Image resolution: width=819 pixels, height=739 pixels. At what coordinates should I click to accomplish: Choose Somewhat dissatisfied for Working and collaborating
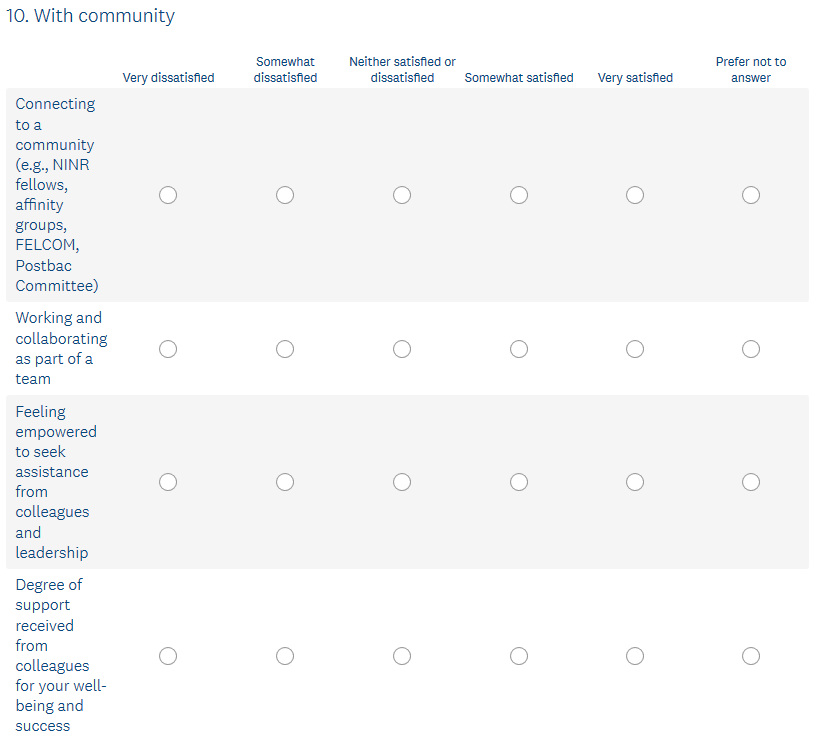click(285, 349)
